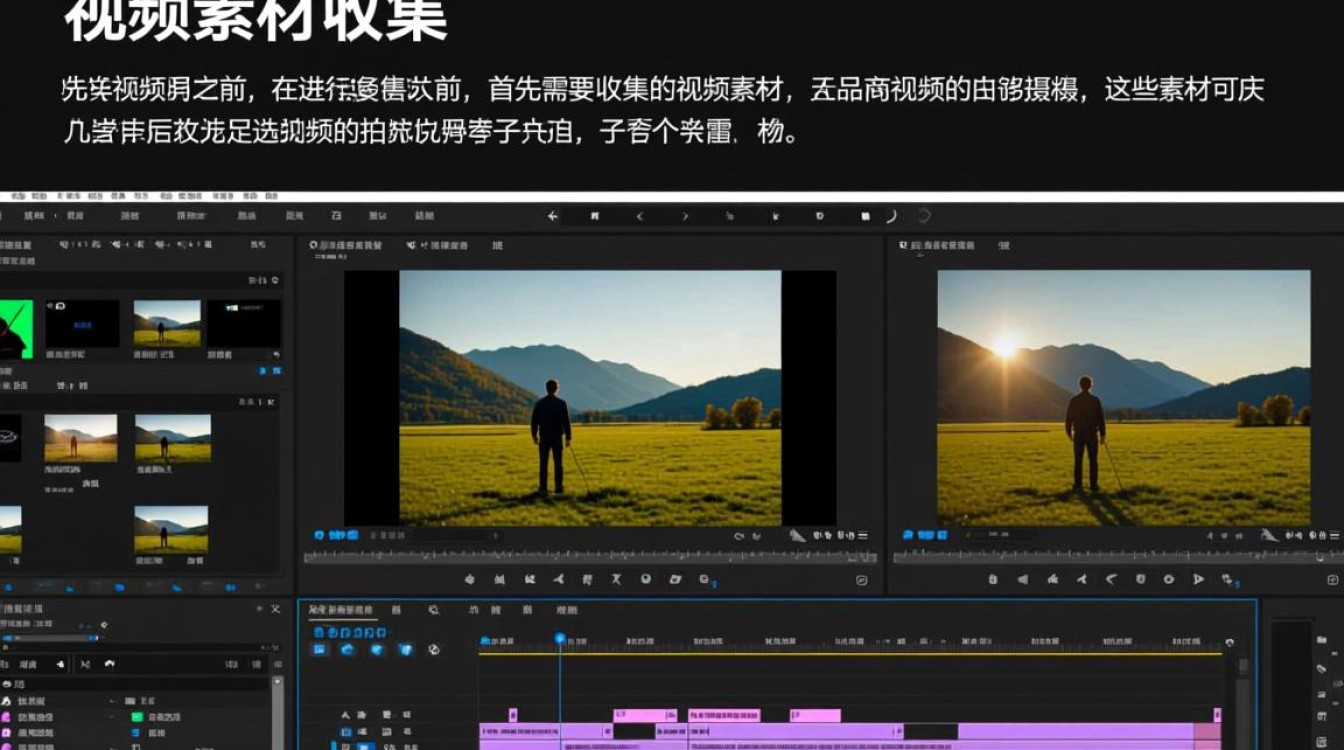Click the curved redo arrow in bottom-left panel

(x=109, y=664)
